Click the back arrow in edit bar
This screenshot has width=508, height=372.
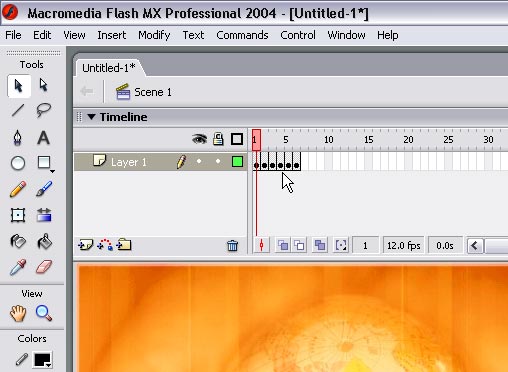coord(87,91)
